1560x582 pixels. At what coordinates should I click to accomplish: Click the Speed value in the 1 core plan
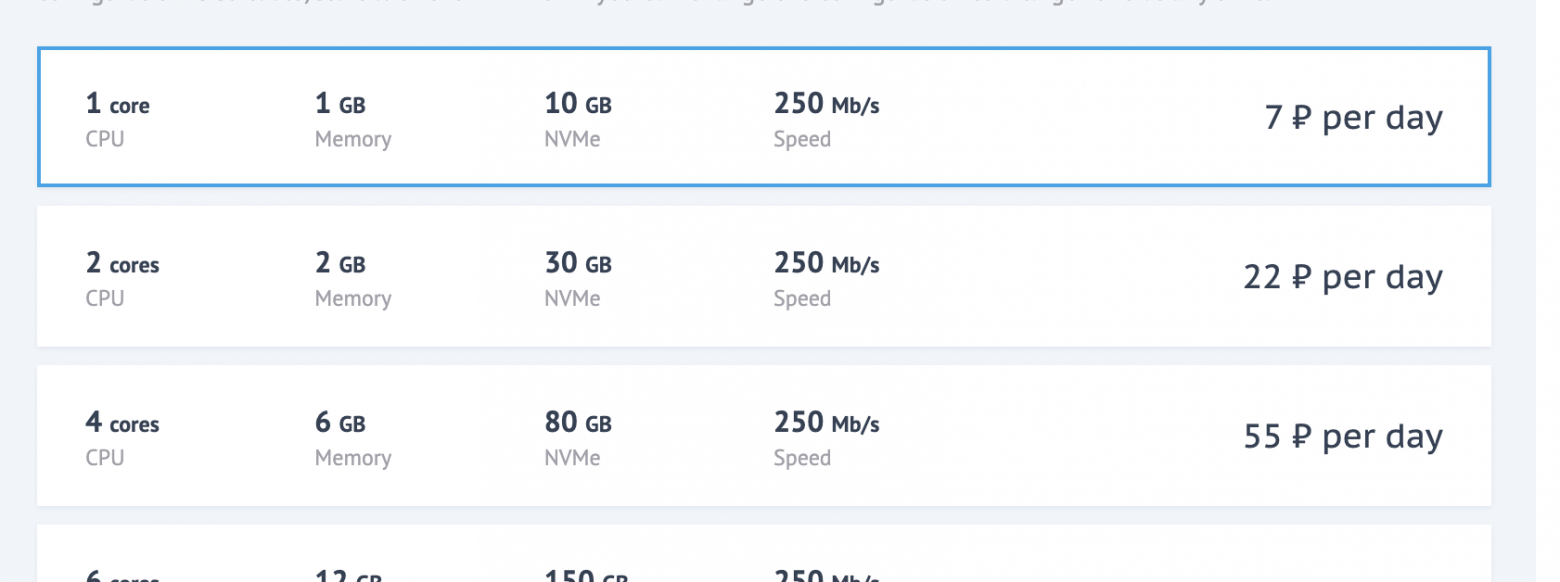[x=826, y=104]
